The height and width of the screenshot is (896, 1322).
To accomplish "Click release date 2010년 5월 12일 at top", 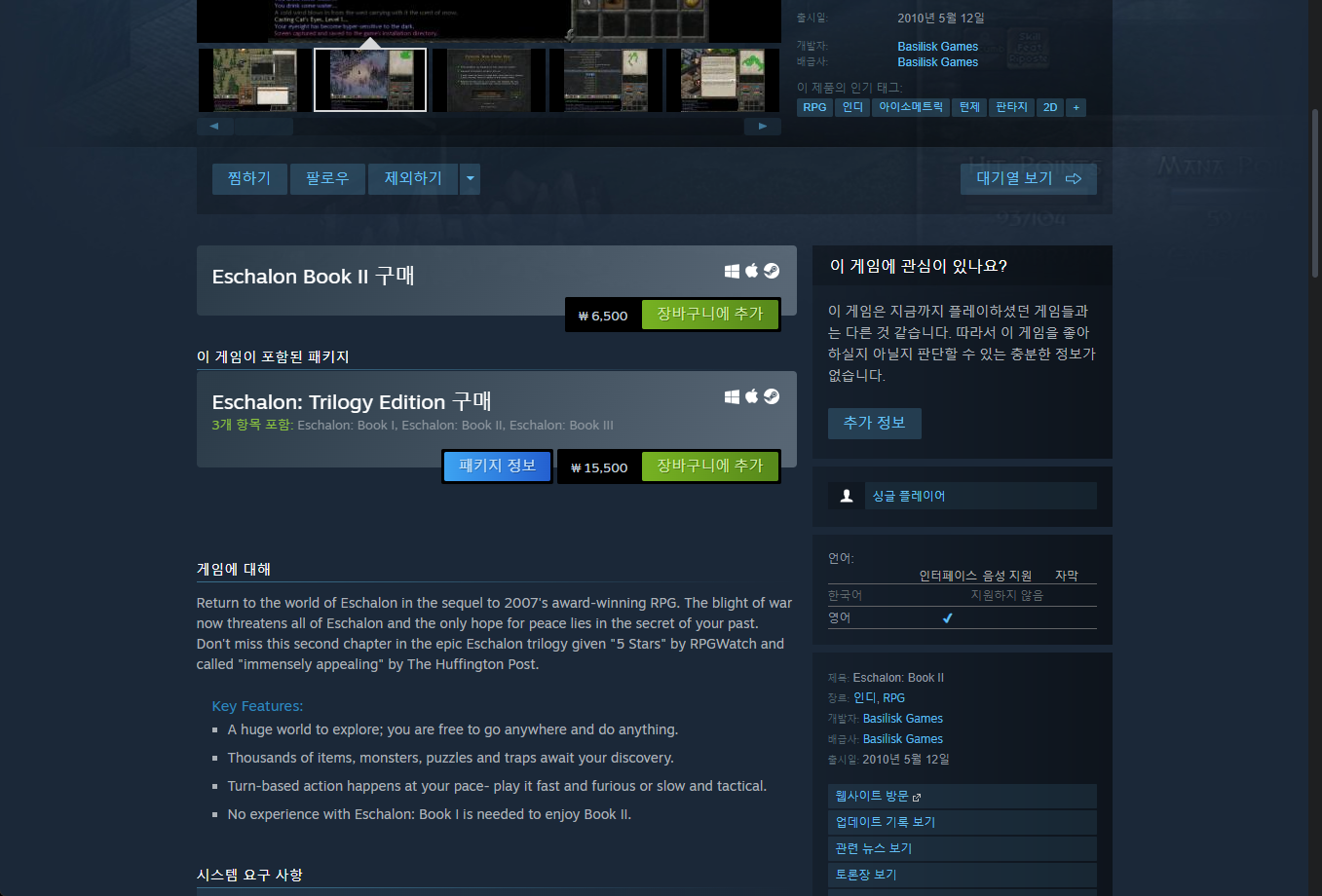I will pos(941,18).
